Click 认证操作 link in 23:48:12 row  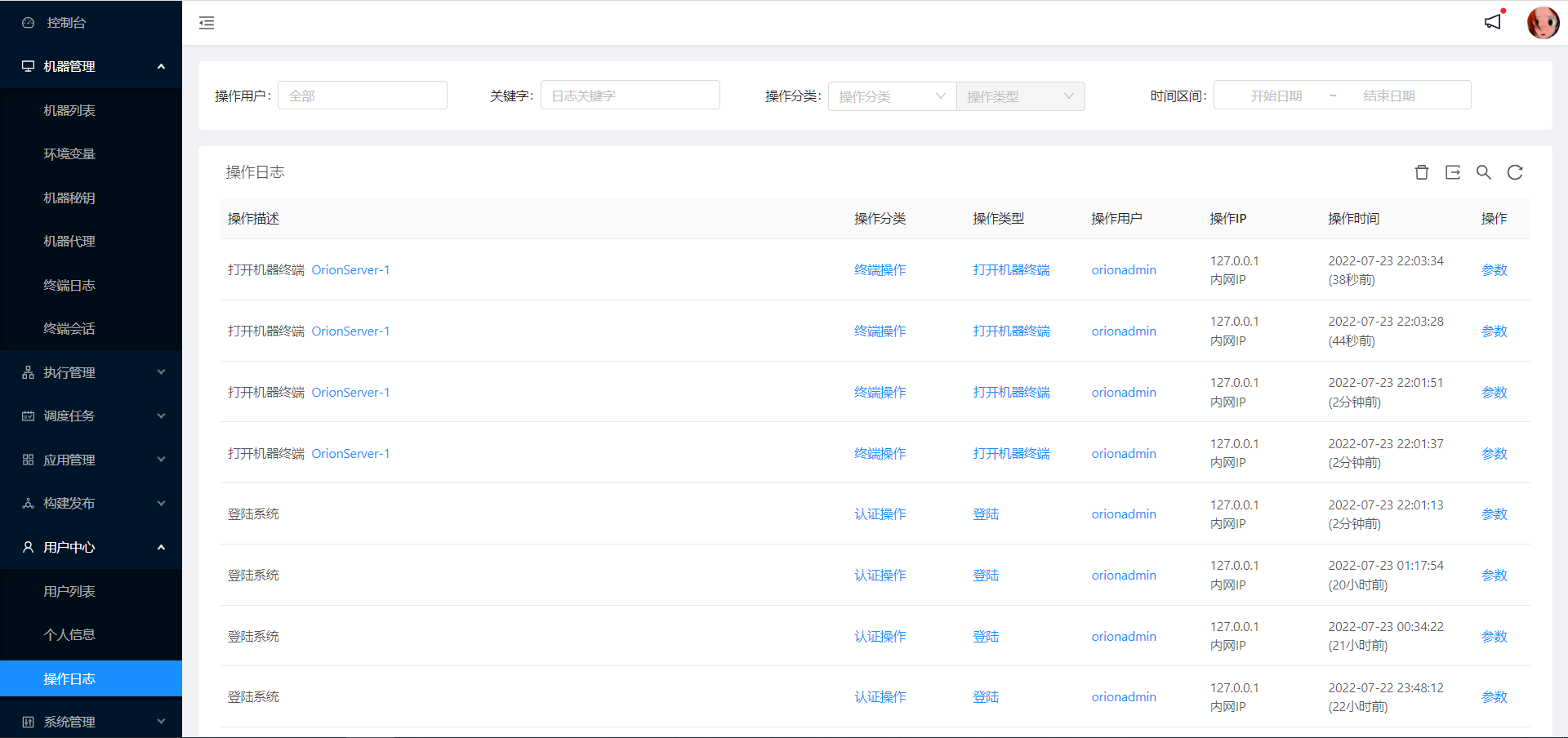(x=880, y=697)
